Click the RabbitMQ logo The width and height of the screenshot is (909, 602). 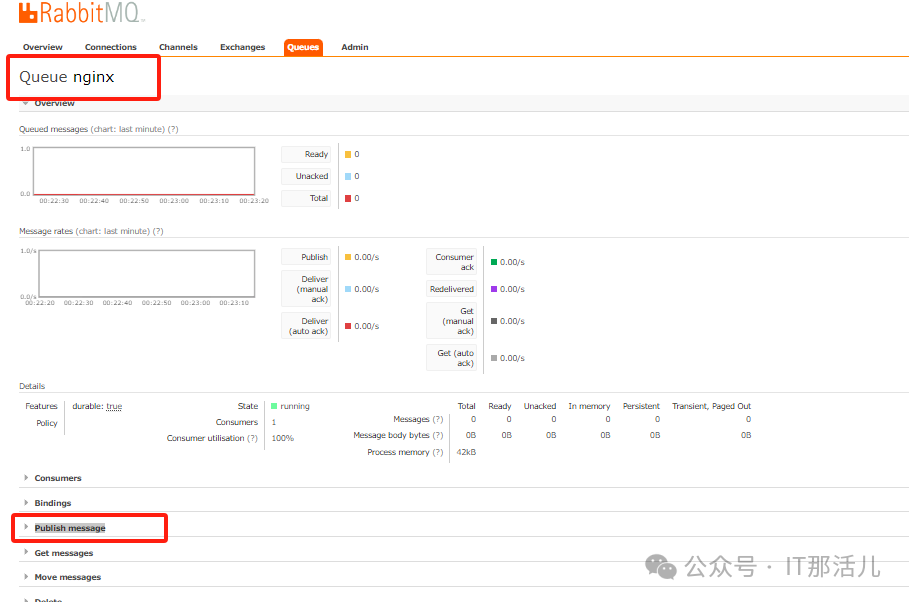(81, 12)
